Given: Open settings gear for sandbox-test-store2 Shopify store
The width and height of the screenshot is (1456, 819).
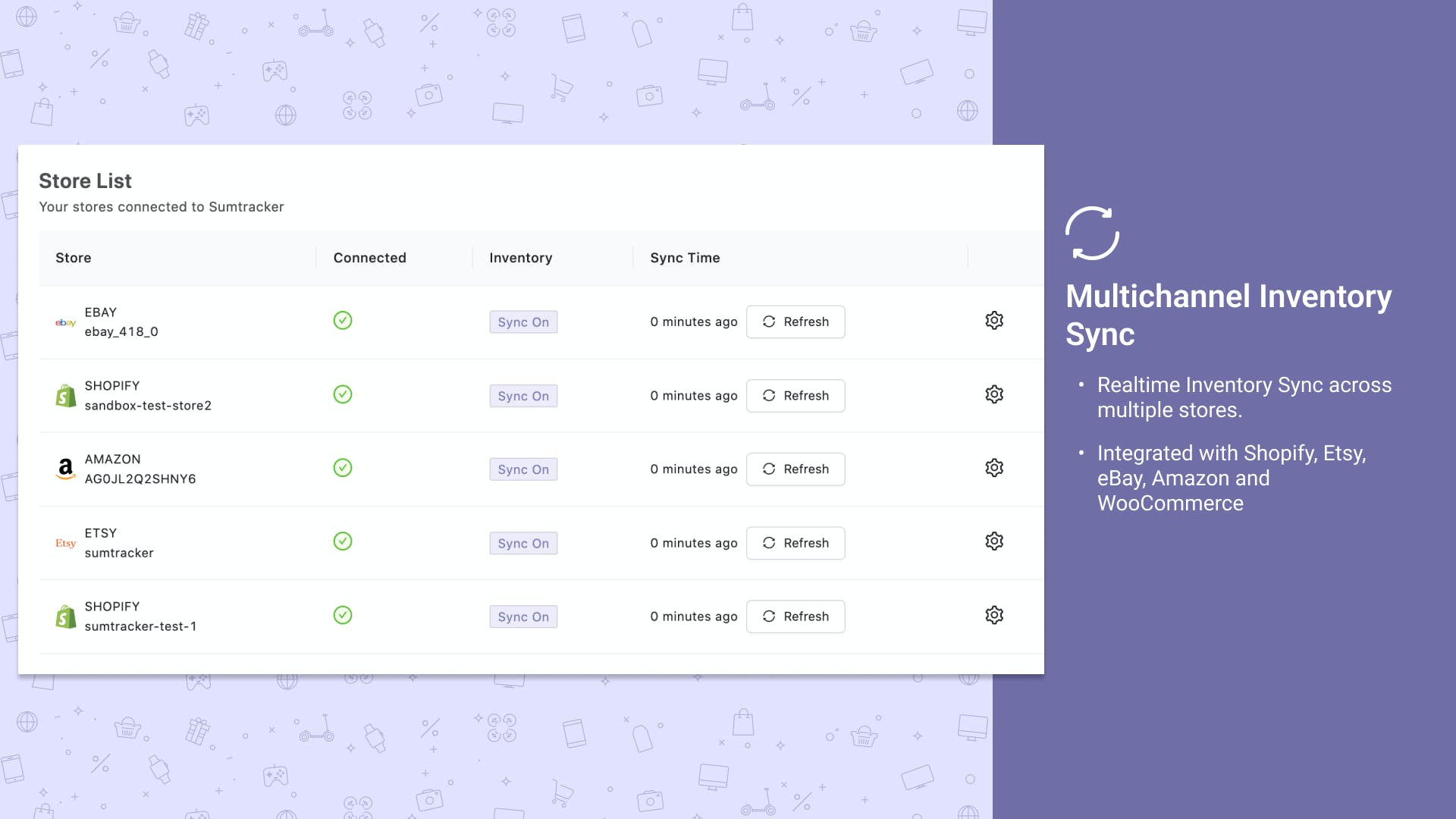Looking at the screenshot, I should click(x=994, y=394).
